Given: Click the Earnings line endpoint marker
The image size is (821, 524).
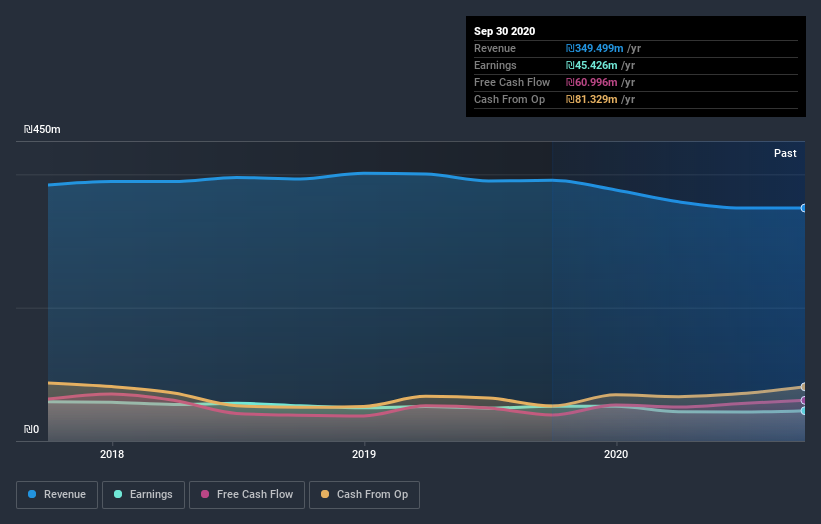Looking at the screenshot, I should click(x=803, y=411).
